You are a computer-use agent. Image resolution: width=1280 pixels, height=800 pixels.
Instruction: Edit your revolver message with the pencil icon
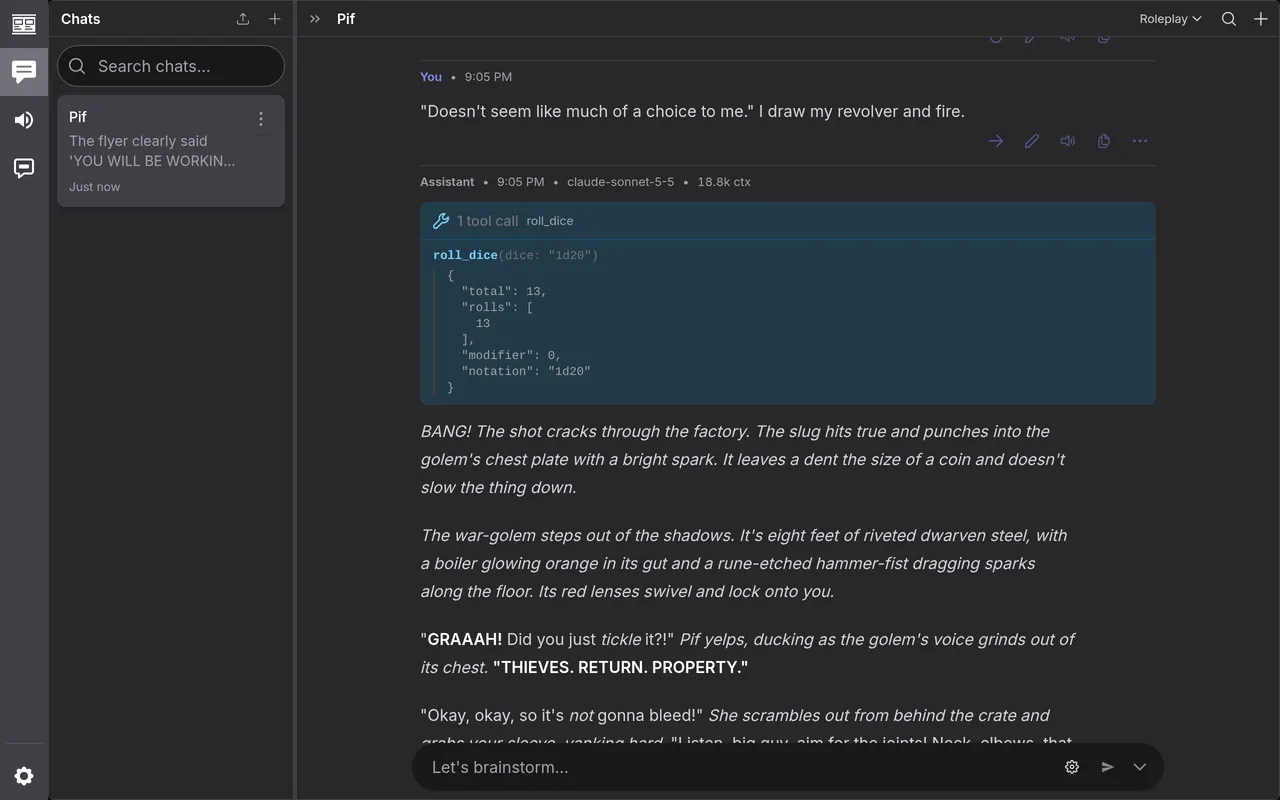[1032, 141]
